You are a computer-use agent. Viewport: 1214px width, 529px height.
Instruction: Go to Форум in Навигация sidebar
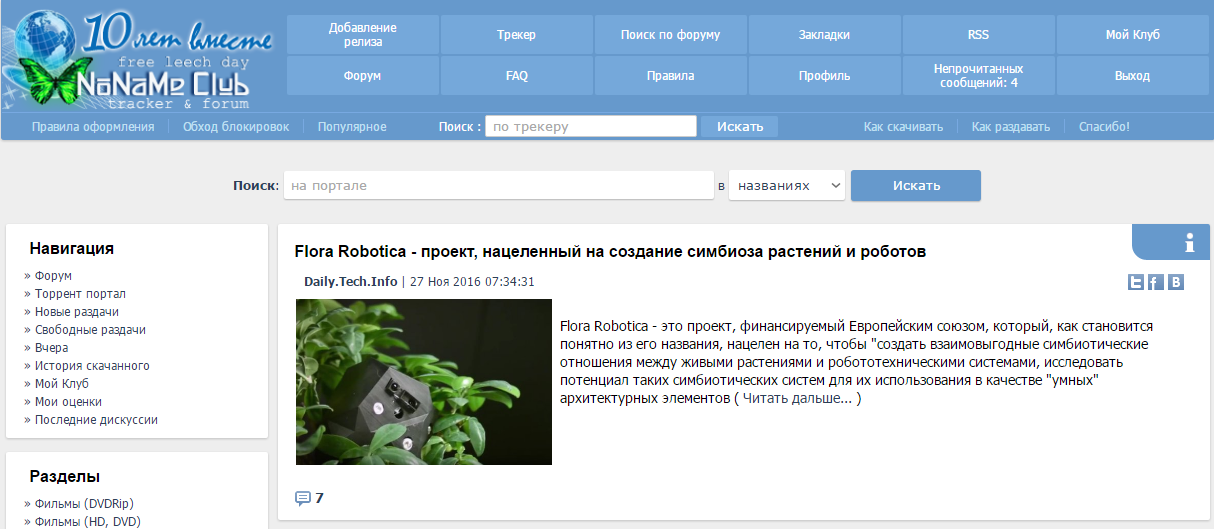[x=53, y=276]
